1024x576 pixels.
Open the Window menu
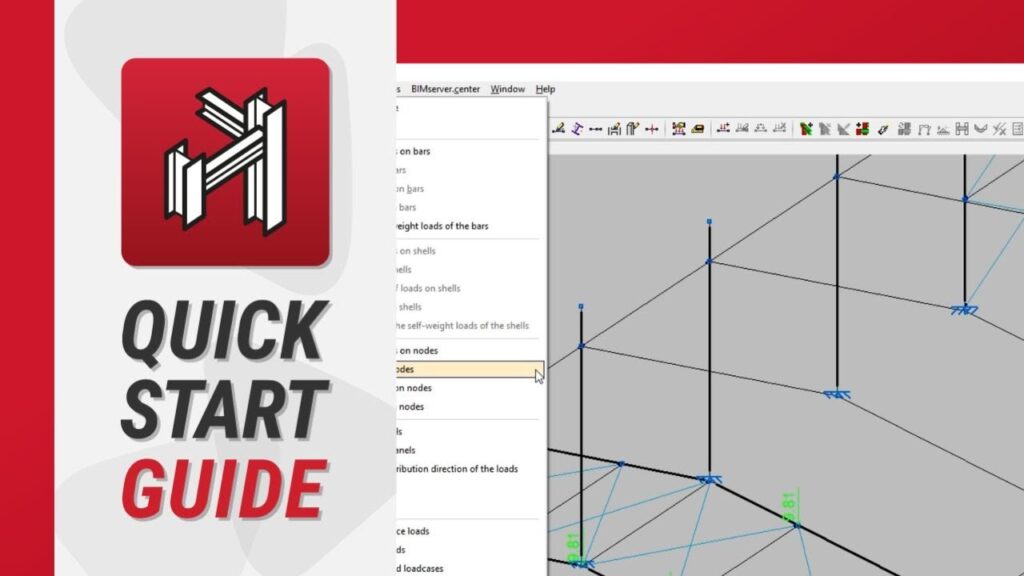pyautogui.click(x=507, y=89)
